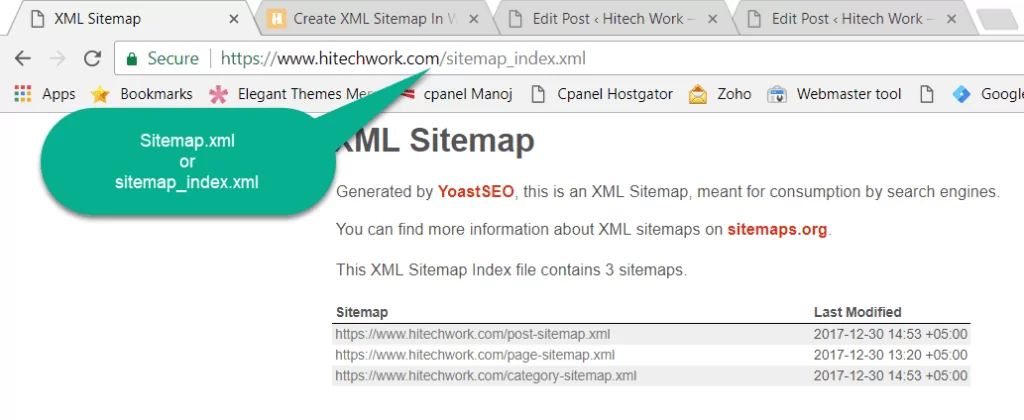Screen dimensions: 1024x420
Task: Open the Apps grid icon in bookmarks bar
Action: (23, 94)
